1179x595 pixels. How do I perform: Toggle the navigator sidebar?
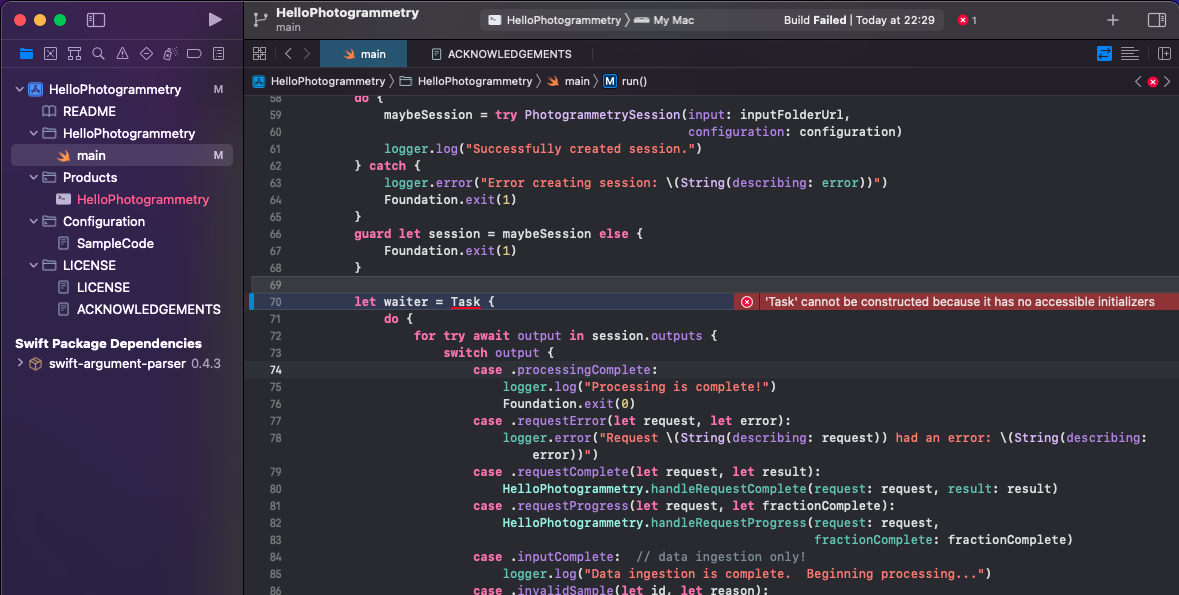coord(95,20)
